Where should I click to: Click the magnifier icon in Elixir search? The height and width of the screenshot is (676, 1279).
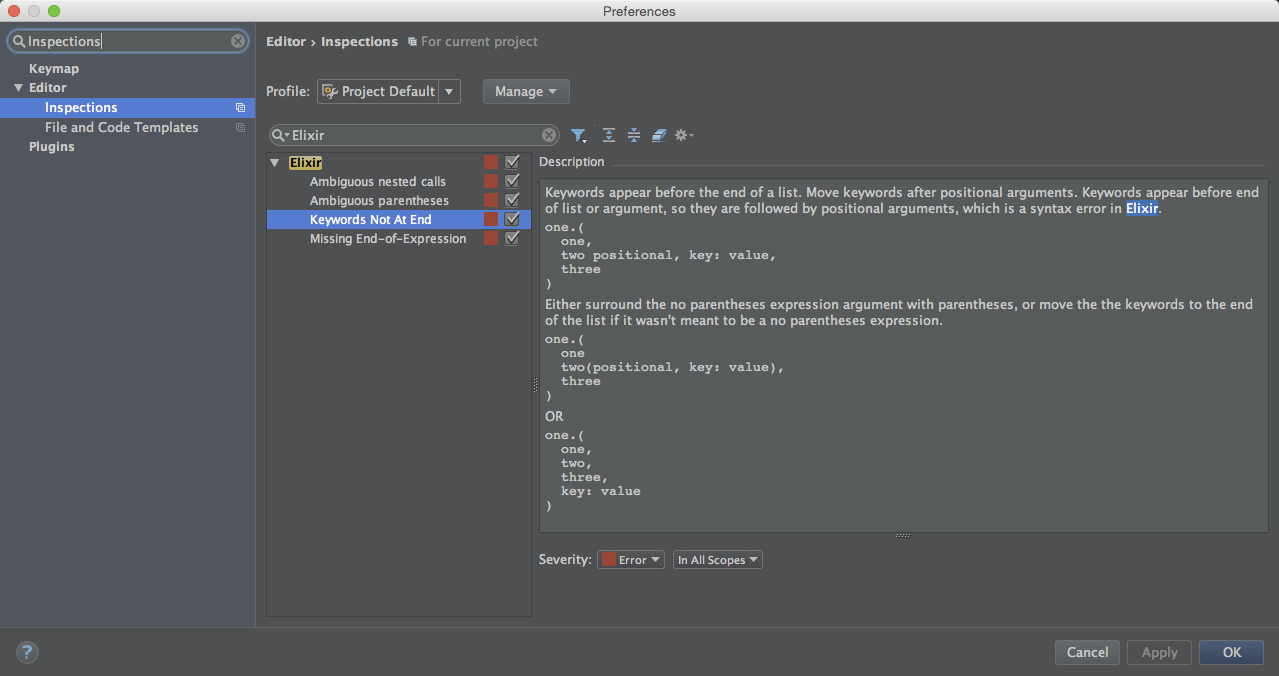(280, 135)
